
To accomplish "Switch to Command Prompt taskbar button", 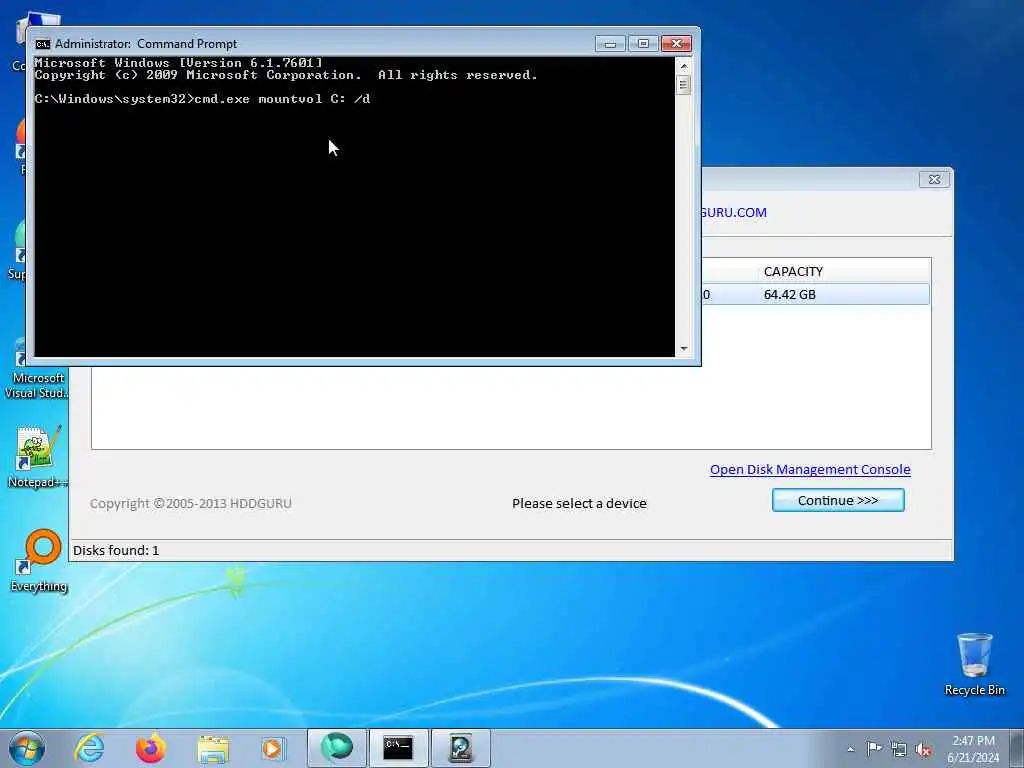I will [398, 748].
